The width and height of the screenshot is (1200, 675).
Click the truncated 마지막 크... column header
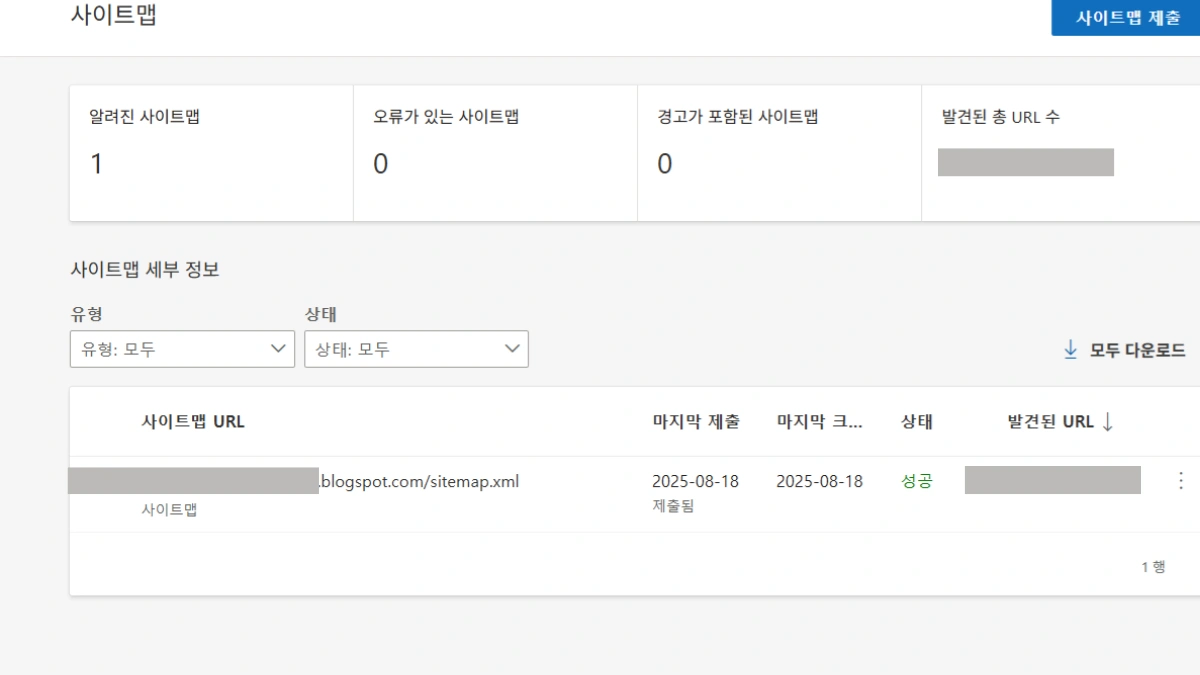(820, 422)
